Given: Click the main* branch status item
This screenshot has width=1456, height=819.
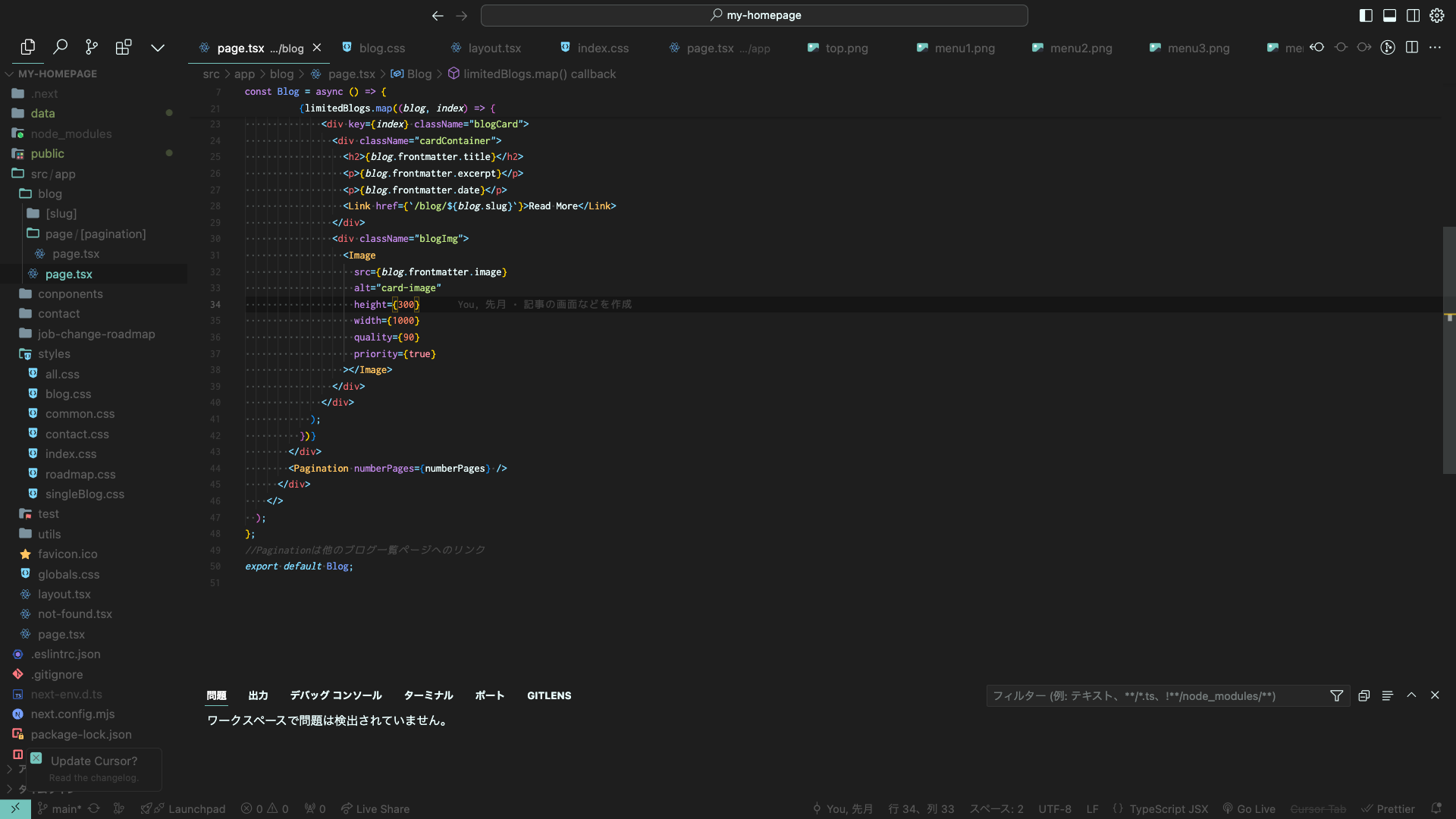Looking at the screenshot, I should pos(59,809).
